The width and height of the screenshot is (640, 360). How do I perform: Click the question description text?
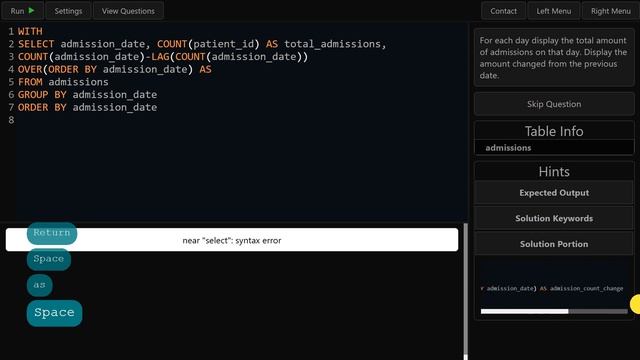click(553, 58)
